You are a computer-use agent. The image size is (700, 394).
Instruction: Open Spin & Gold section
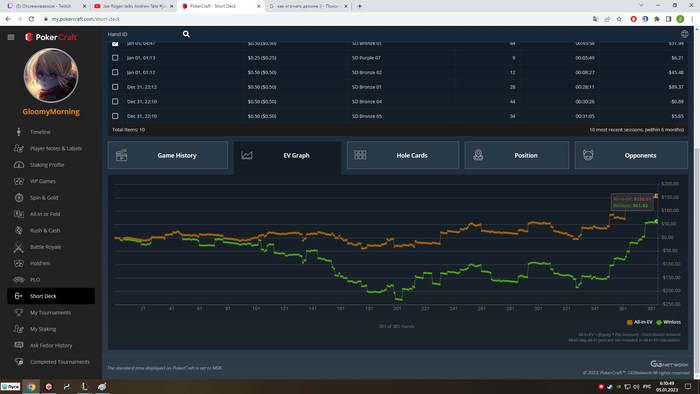[44, 198]
